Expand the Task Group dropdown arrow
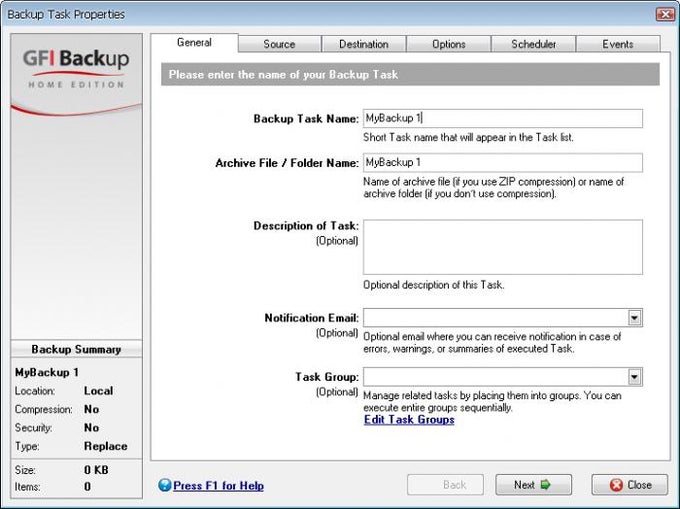The image size is (680, 509). tap(634, 377)
